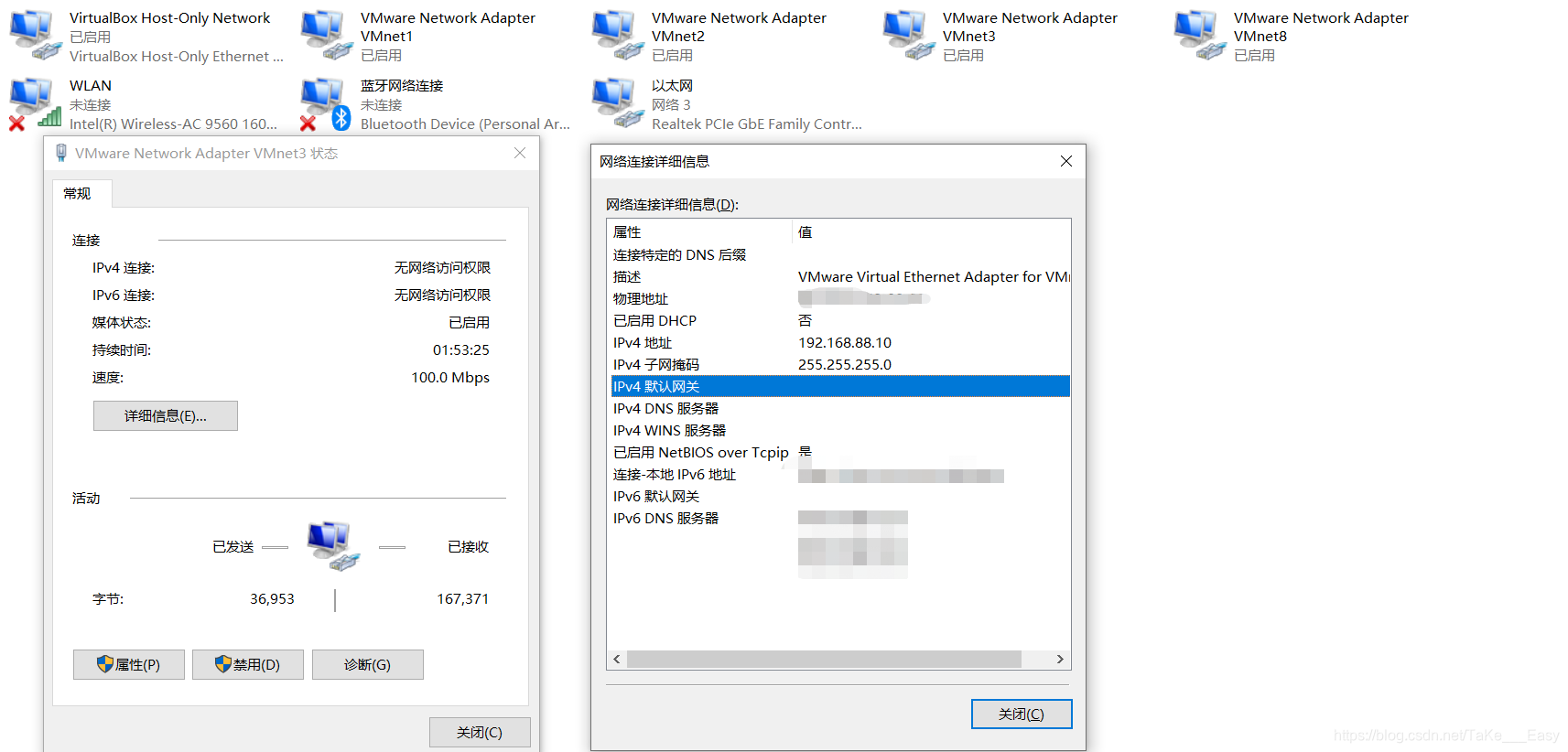The image size is (1568, 752).
Task: Select 连接特定的 DNS 后缀 row
Action: 840,254
